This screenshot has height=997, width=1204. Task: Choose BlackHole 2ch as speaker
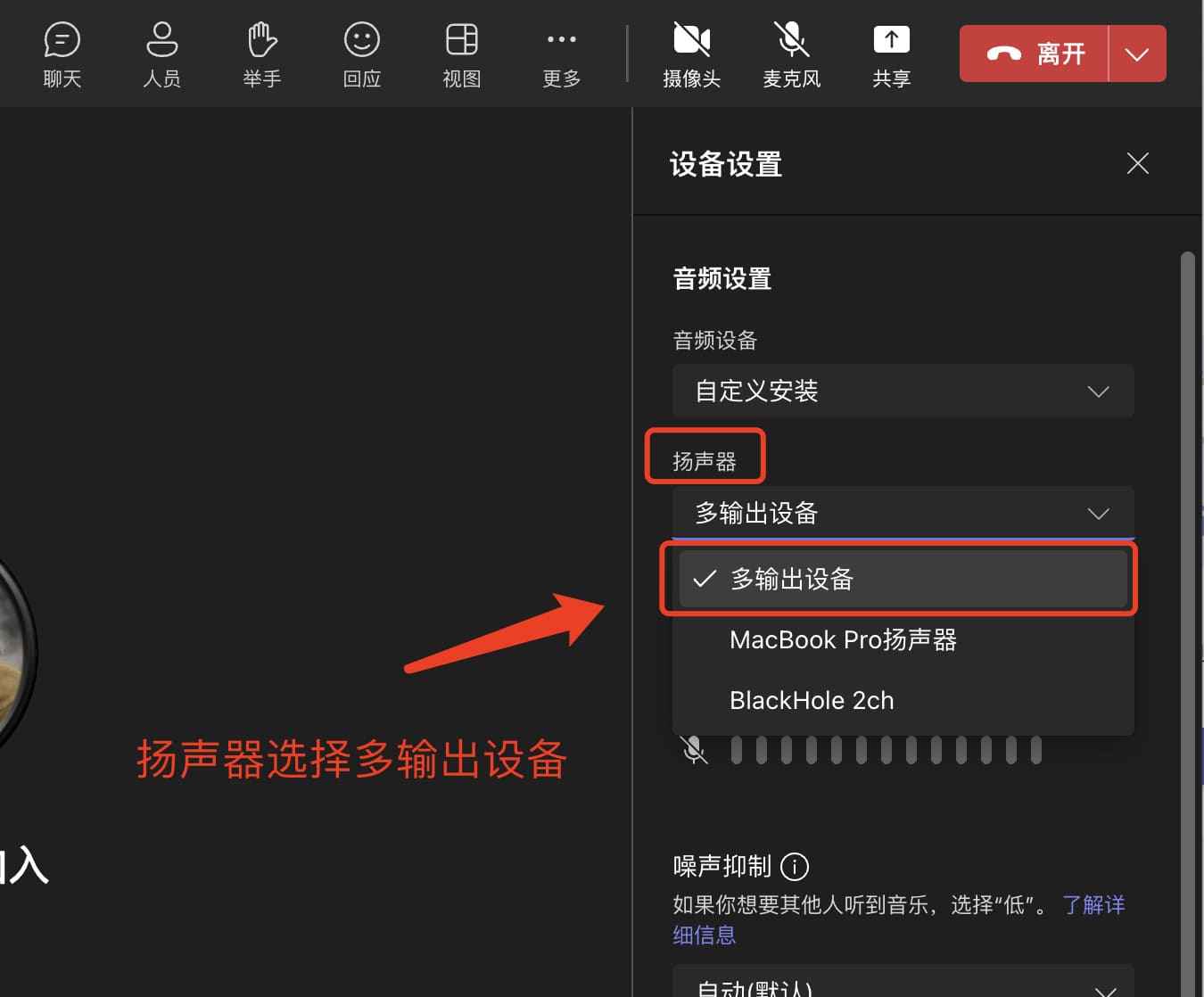click(x=903, y=700)
